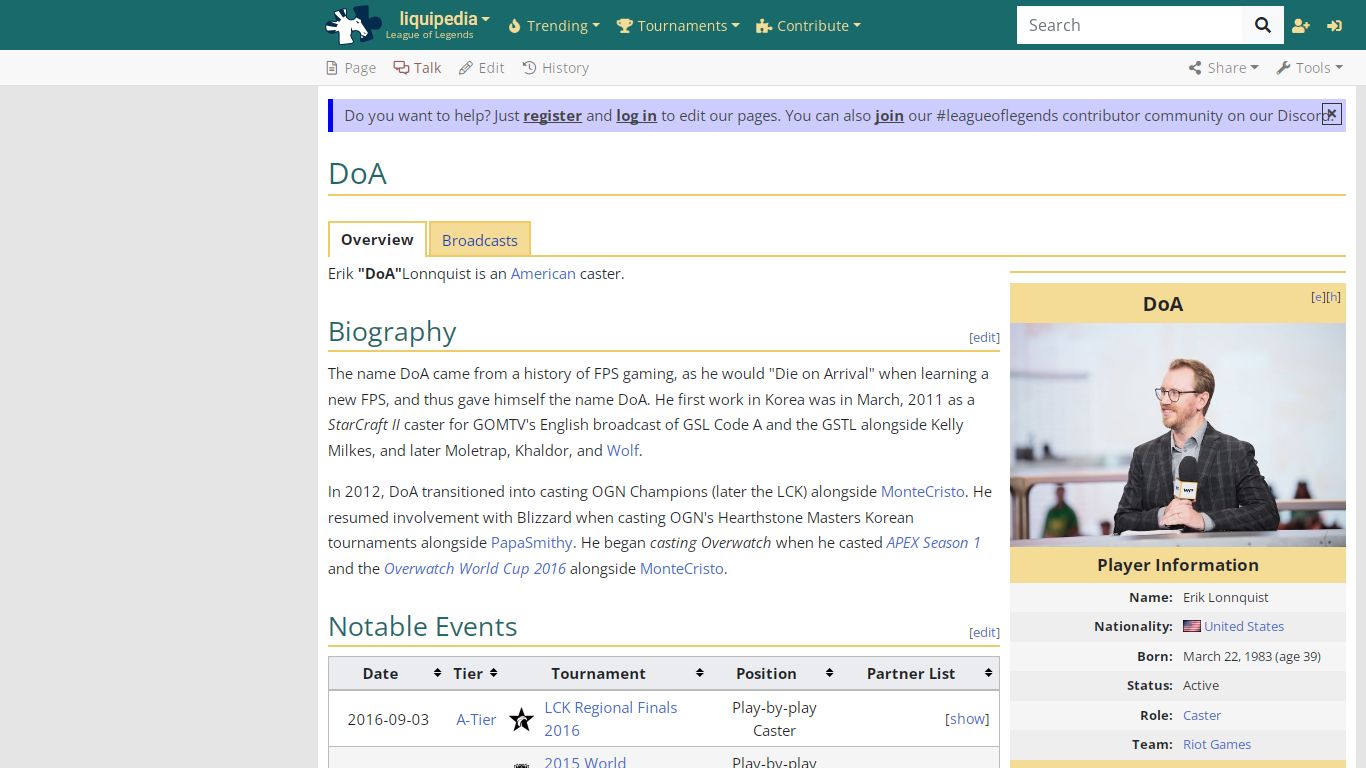Click the LCK Regional Finals star icon

pyautogui.click(x=521, y=719)
